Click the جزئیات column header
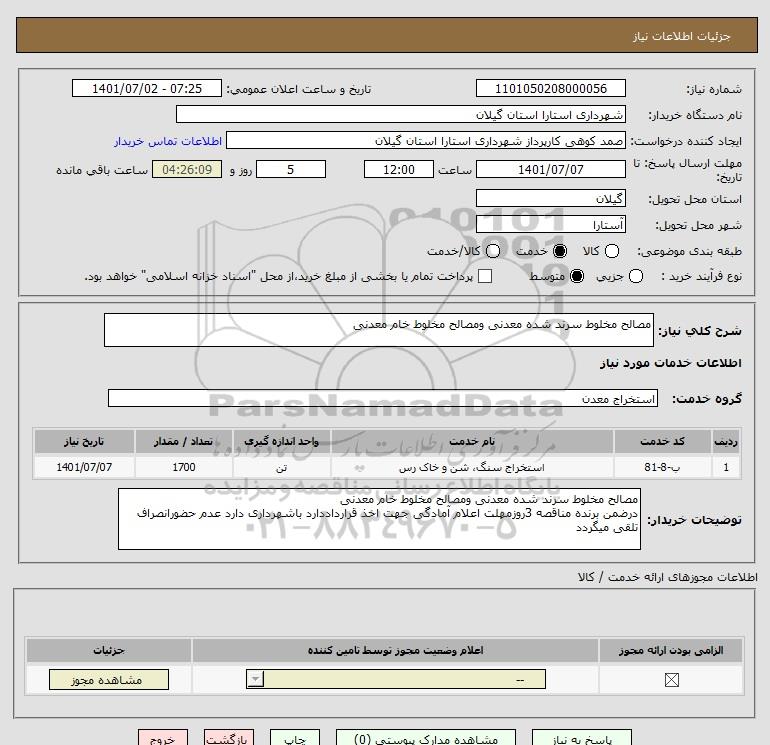The height and width of the screenshot is (745, 770). 109,650
